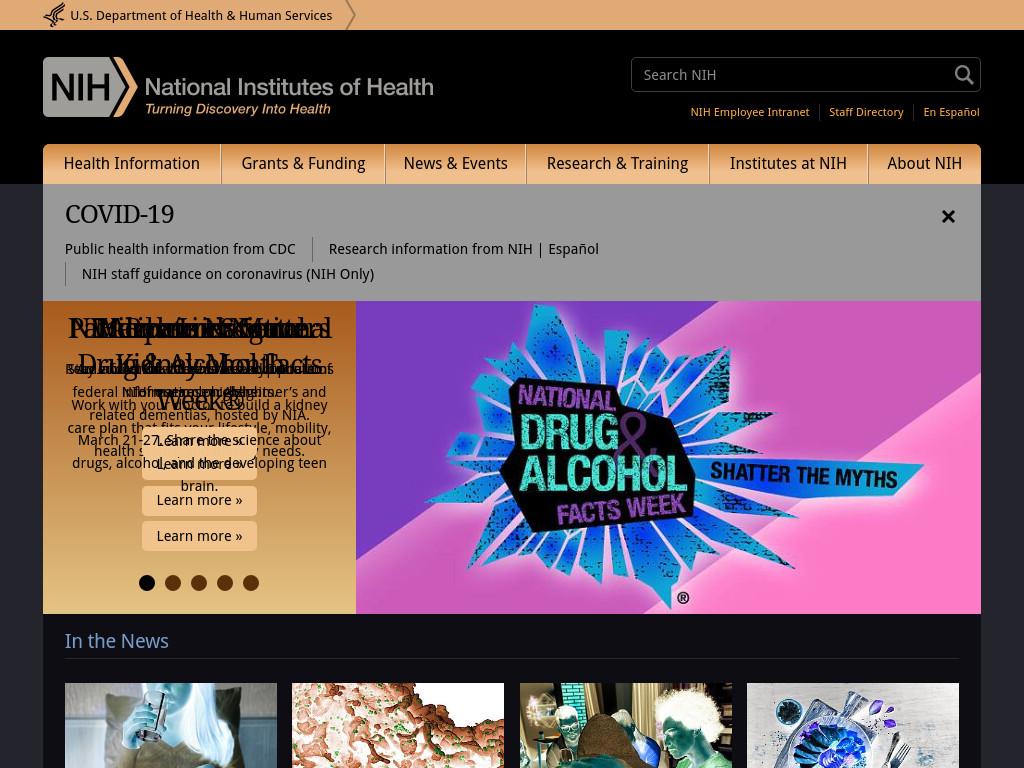Open Research information from NIH link
The height and width of the screenshot is (768, 1024).
pyautogui.click(x=430, y=249)
